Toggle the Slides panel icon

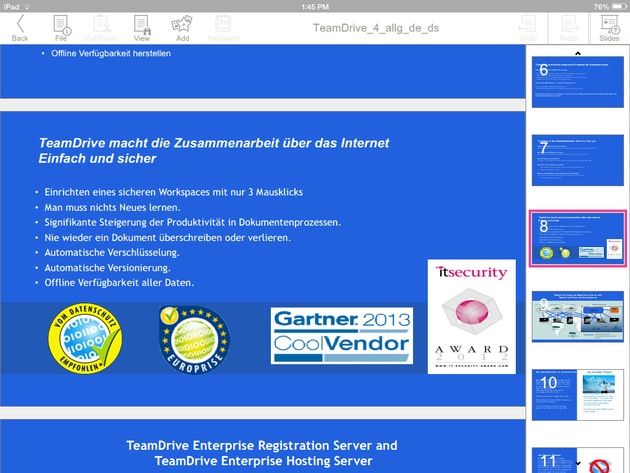608,24
